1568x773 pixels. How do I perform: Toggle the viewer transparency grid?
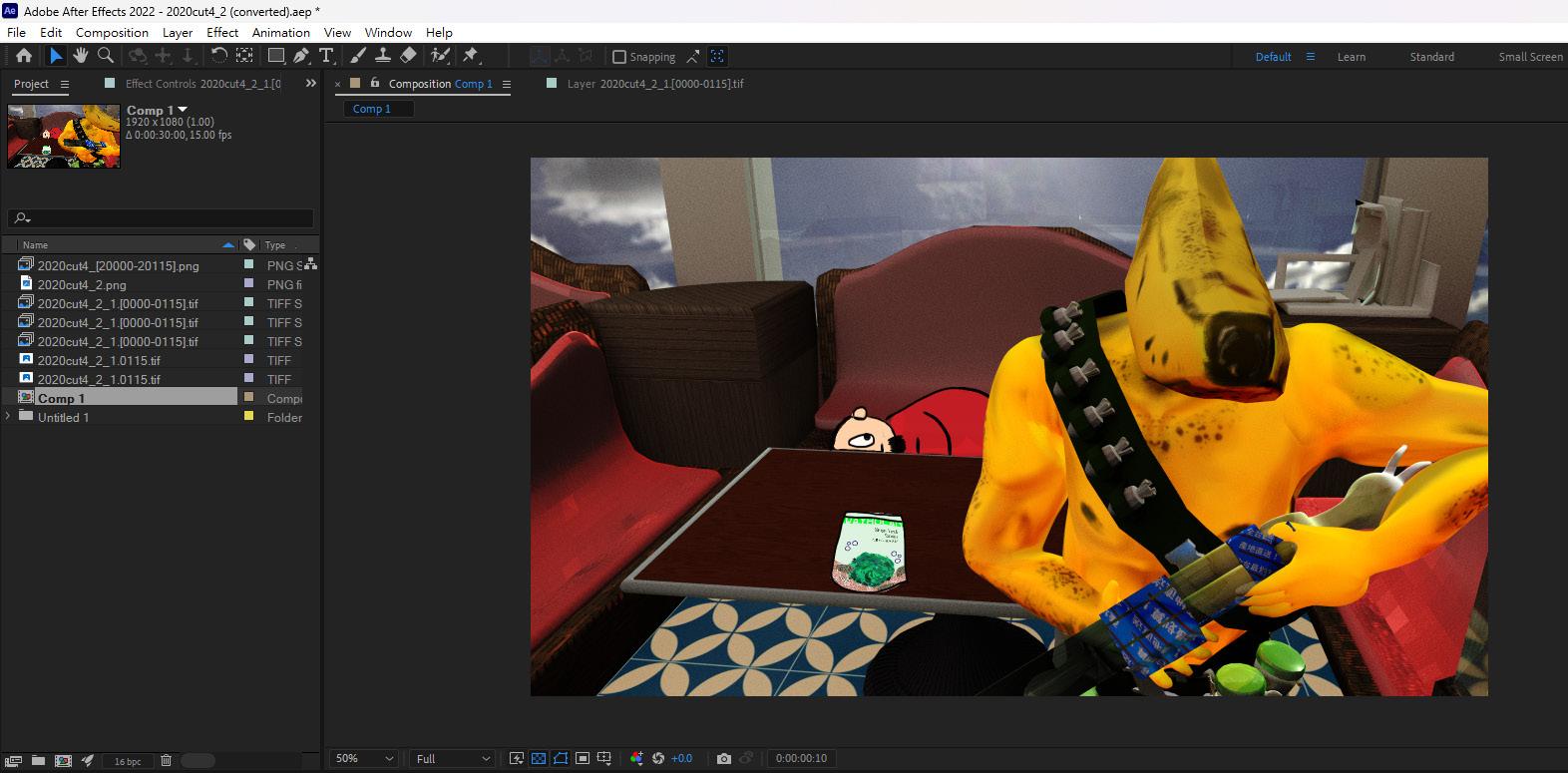539,758
